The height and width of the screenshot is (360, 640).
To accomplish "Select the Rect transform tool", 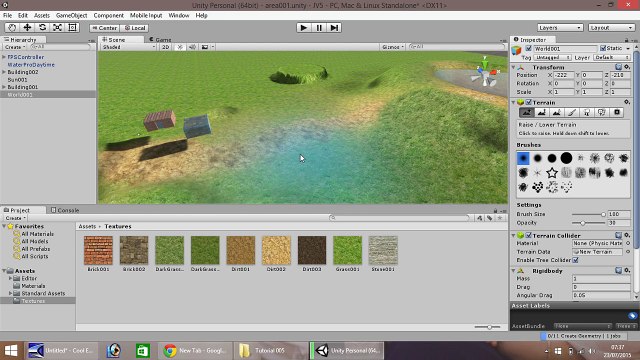I will tap(72, 28).
